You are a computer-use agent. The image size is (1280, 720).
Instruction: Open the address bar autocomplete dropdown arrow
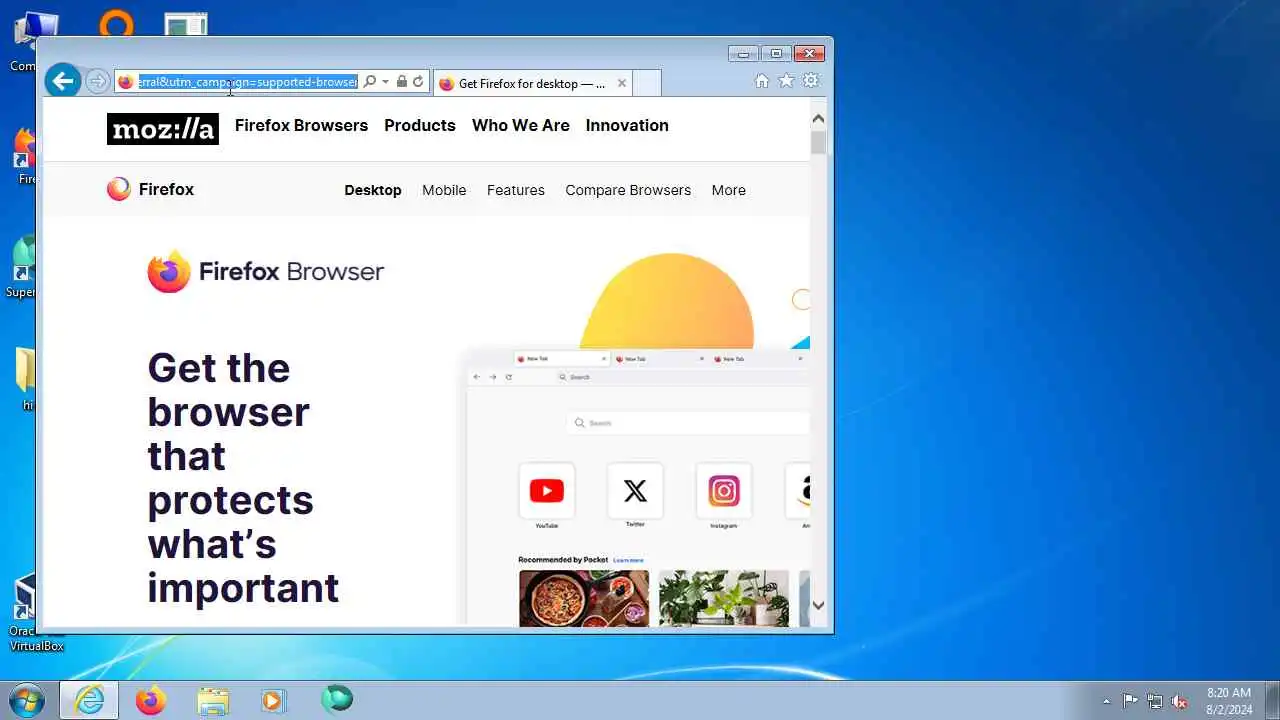[385, 82]
